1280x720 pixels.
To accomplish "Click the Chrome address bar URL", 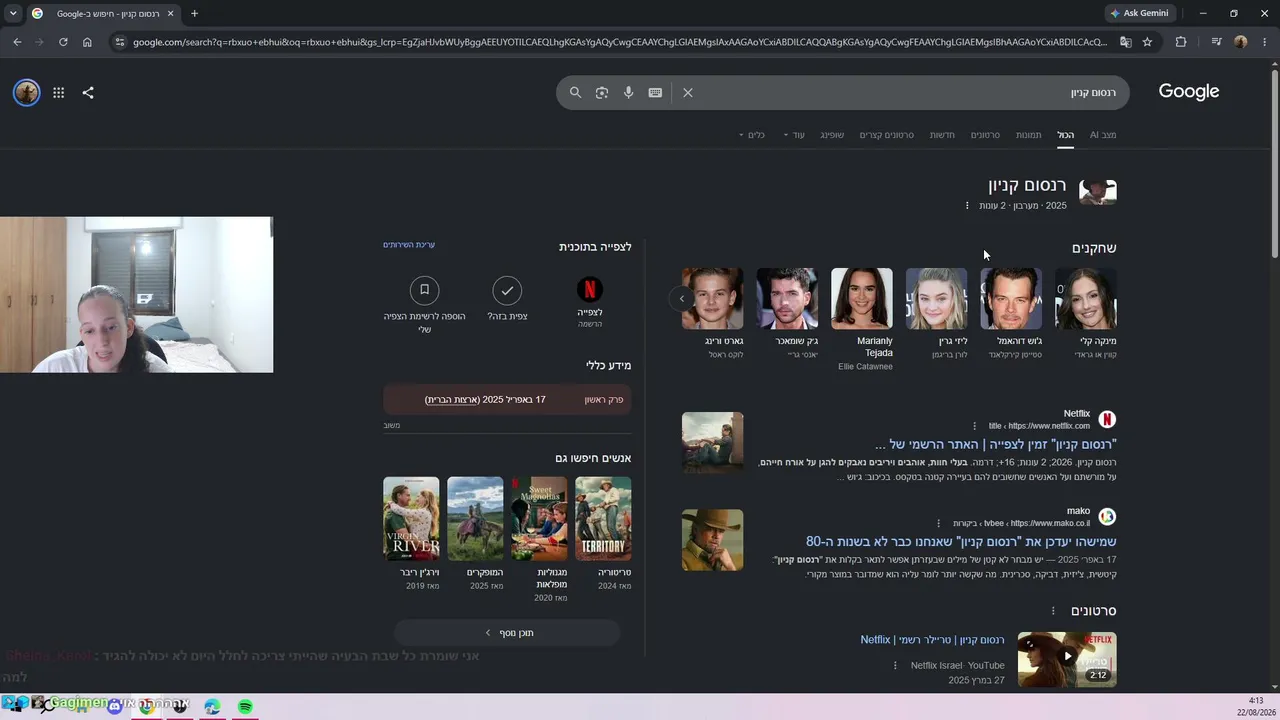I will [620, 42].
